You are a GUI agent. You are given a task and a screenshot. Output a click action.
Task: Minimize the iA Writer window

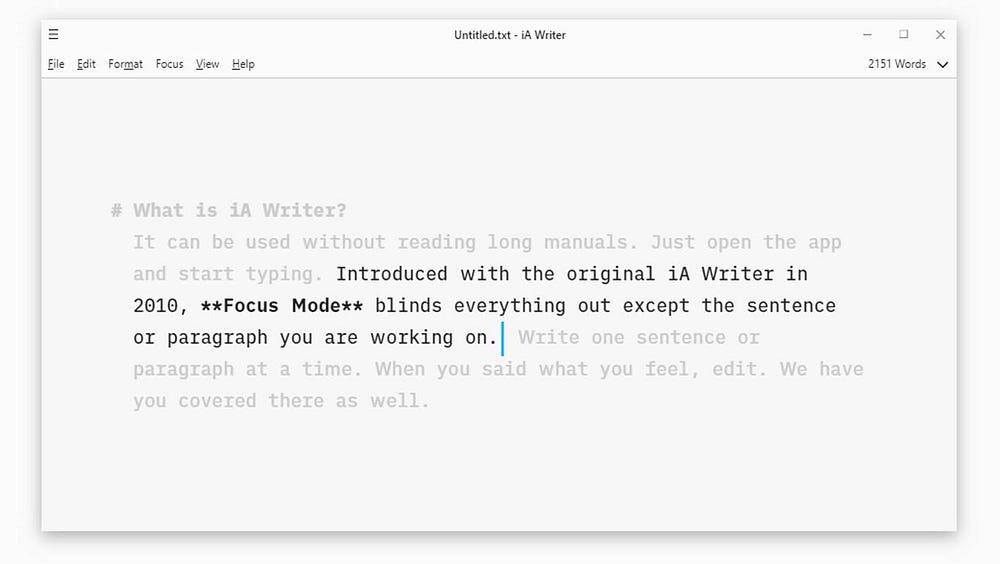[x=867, y=34]
